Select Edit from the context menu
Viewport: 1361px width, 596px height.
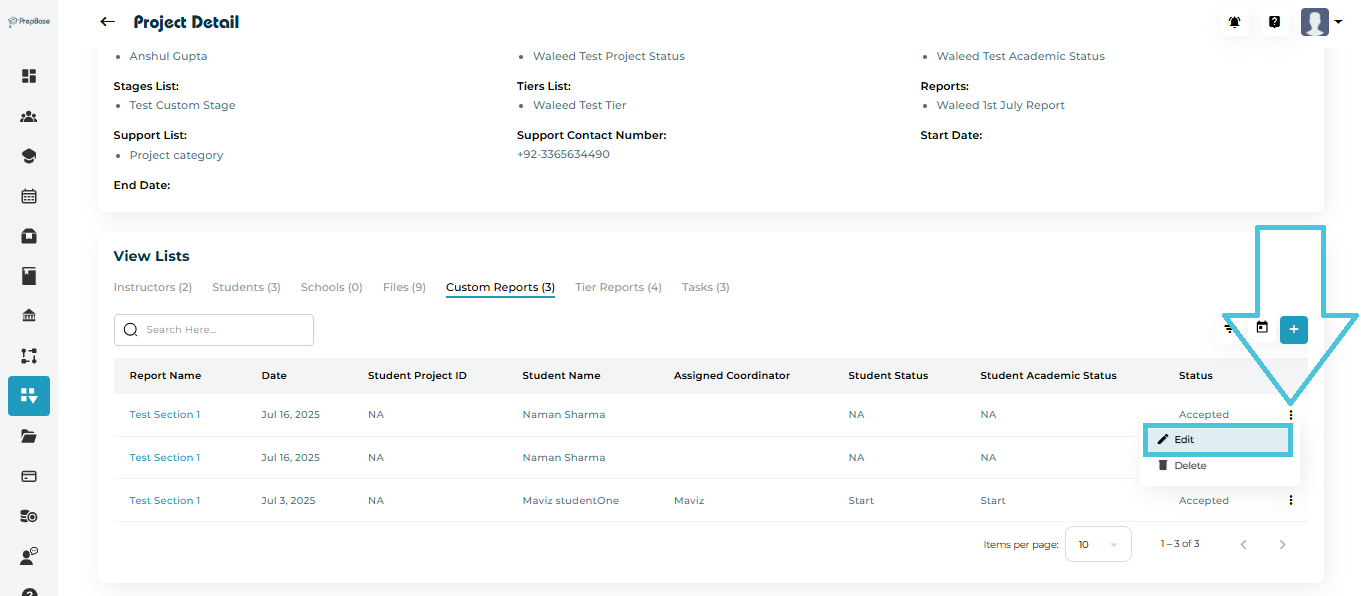pos(1217,440)
